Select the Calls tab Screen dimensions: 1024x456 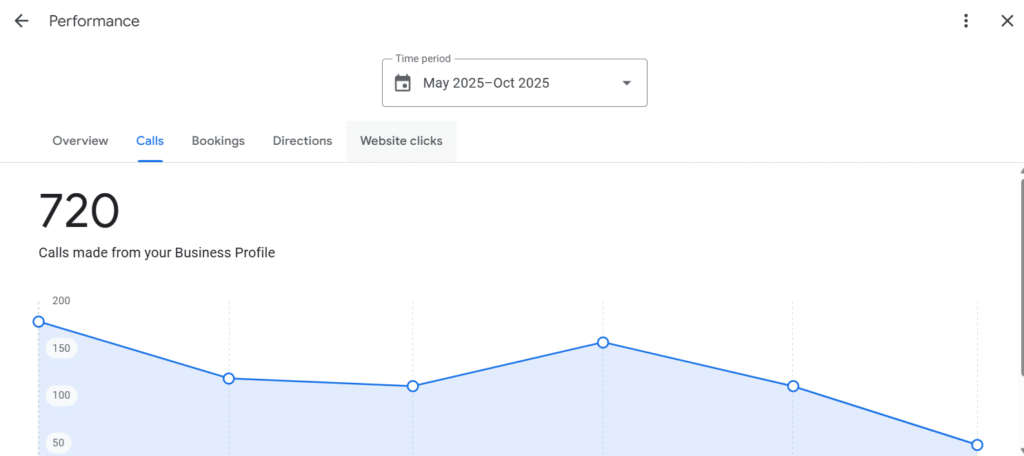click(150, 141)
